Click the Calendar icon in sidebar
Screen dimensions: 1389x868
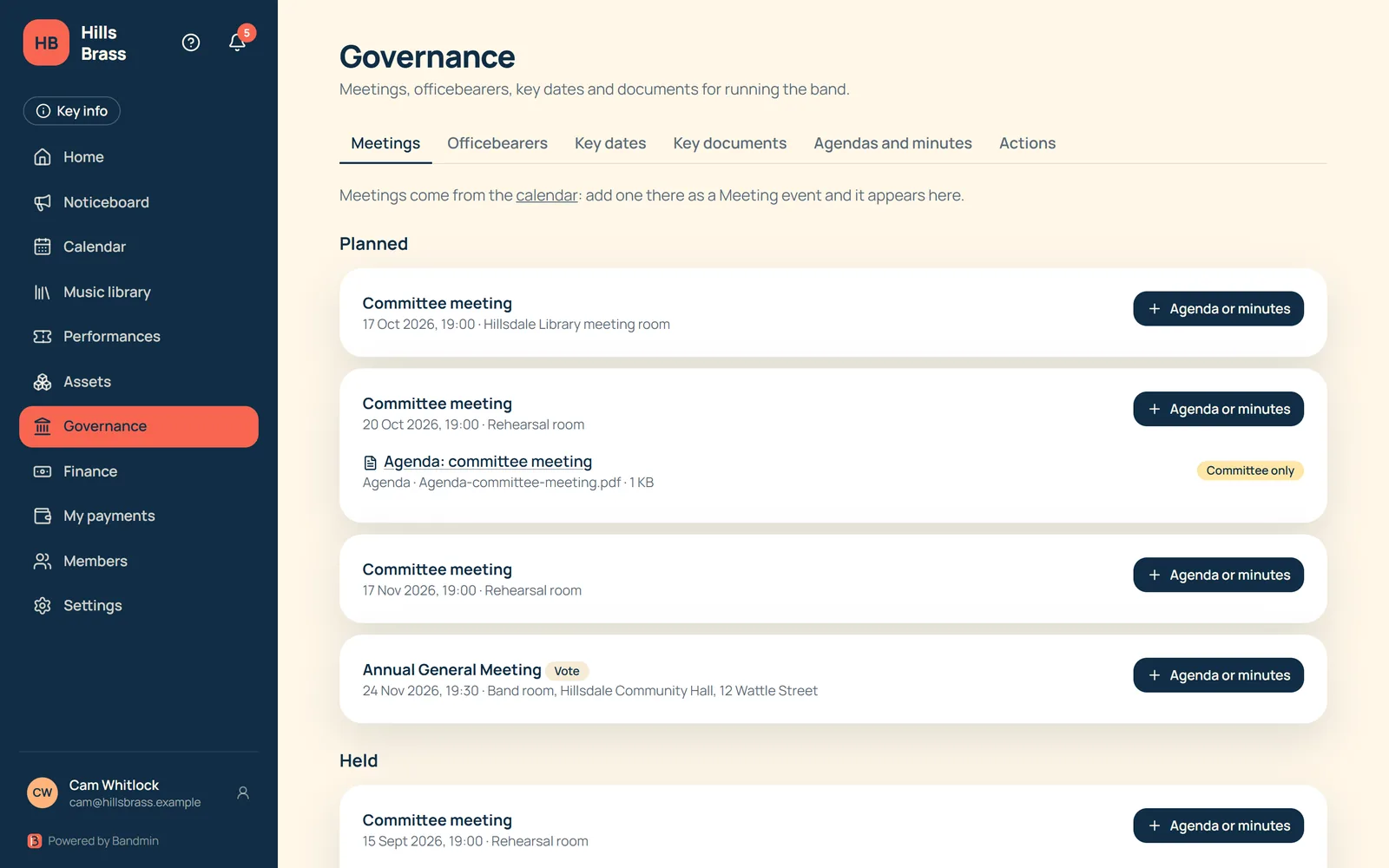point(43,247)
